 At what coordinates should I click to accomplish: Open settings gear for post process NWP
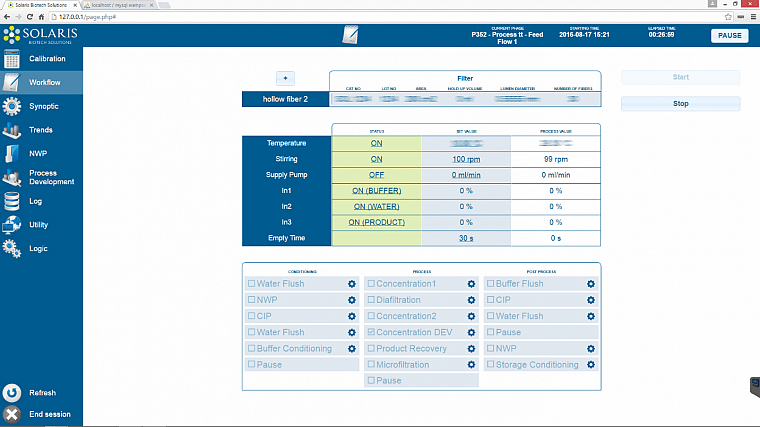591,348
